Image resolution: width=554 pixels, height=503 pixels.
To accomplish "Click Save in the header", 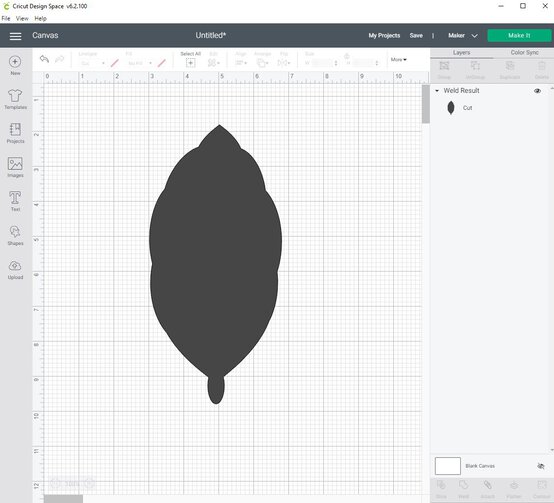I will tap(416, 36).
